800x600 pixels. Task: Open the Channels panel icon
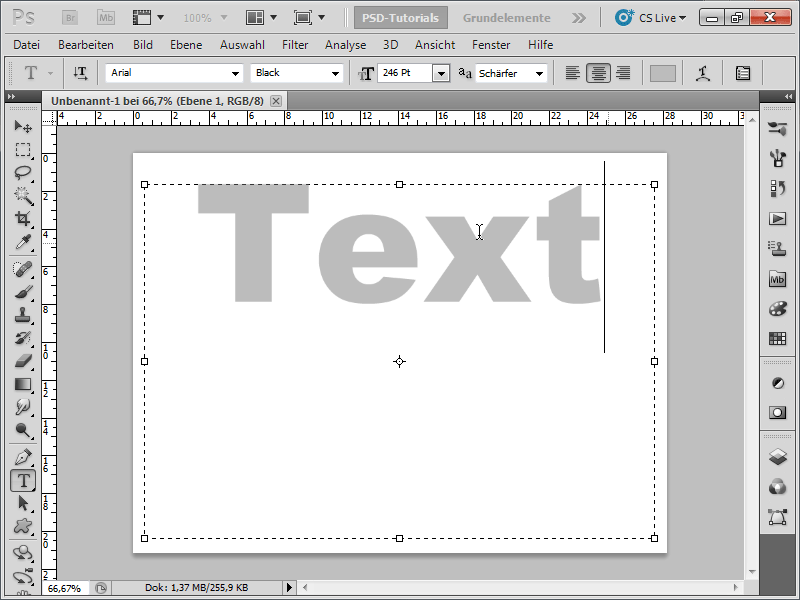point(778,487)
